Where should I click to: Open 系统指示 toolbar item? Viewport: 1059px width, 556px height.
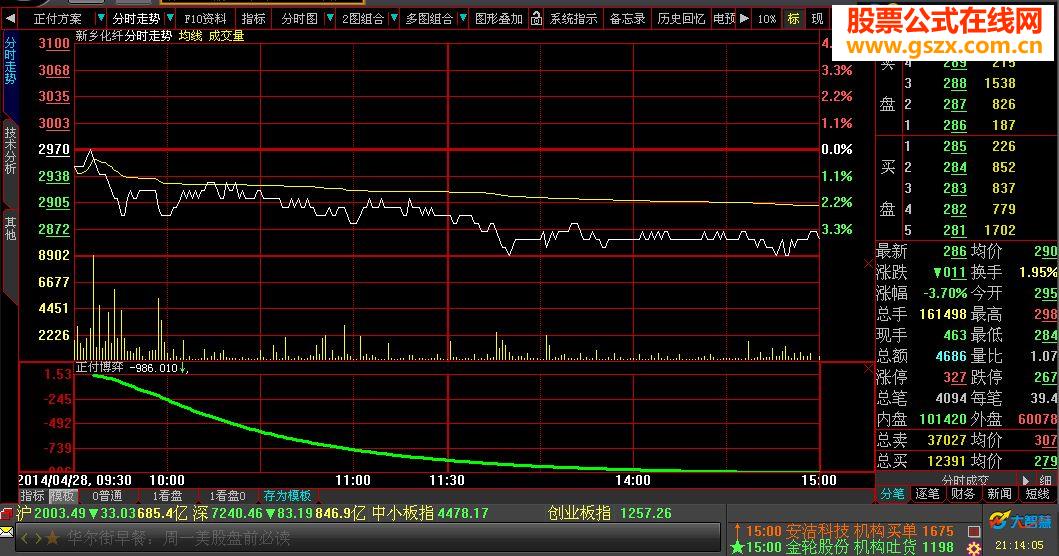point(573,19)
